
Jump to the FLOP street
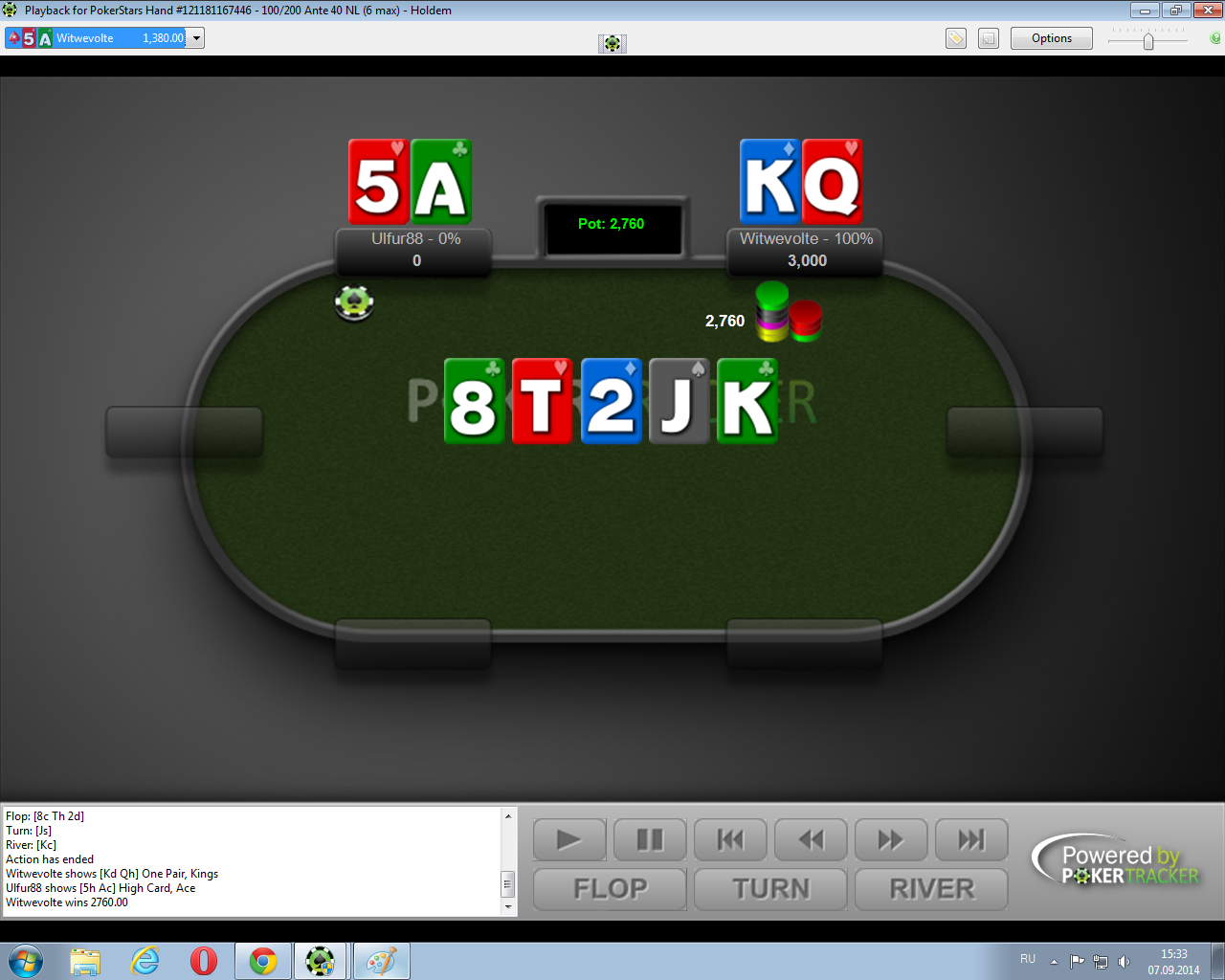610,889
